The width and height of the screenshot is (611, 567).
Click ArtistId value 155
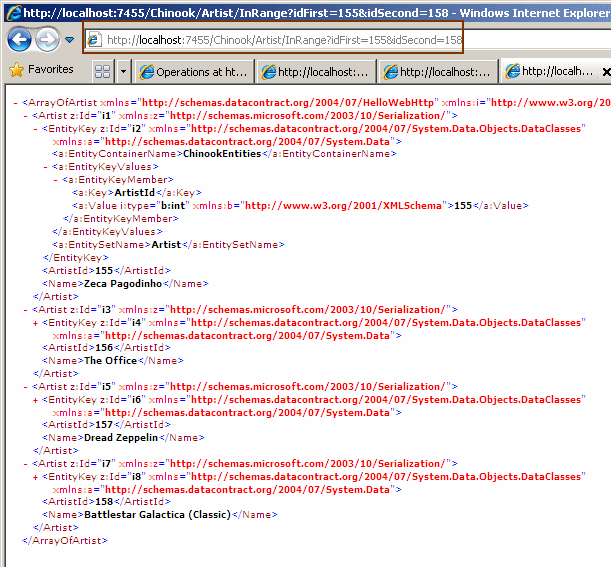coord(104,270)
